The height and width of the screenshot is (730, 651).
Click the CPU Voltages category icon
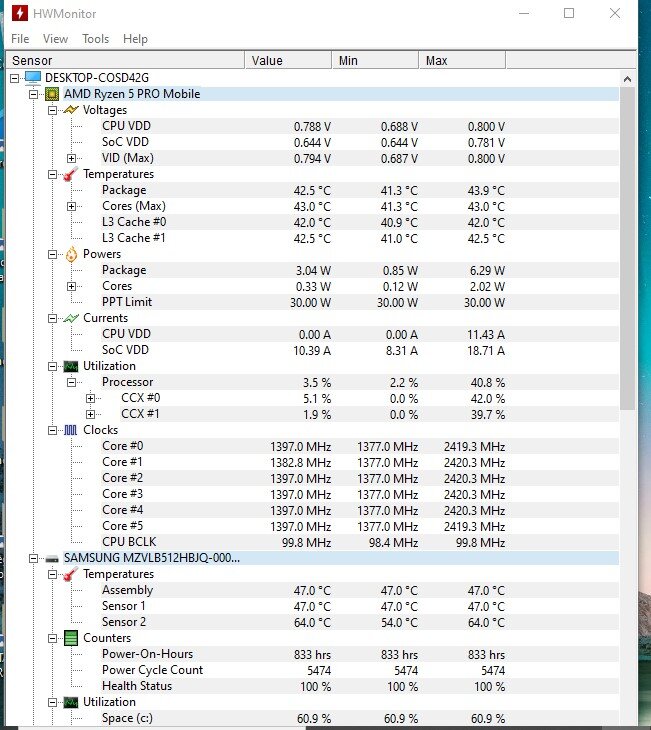coord(71,110)
